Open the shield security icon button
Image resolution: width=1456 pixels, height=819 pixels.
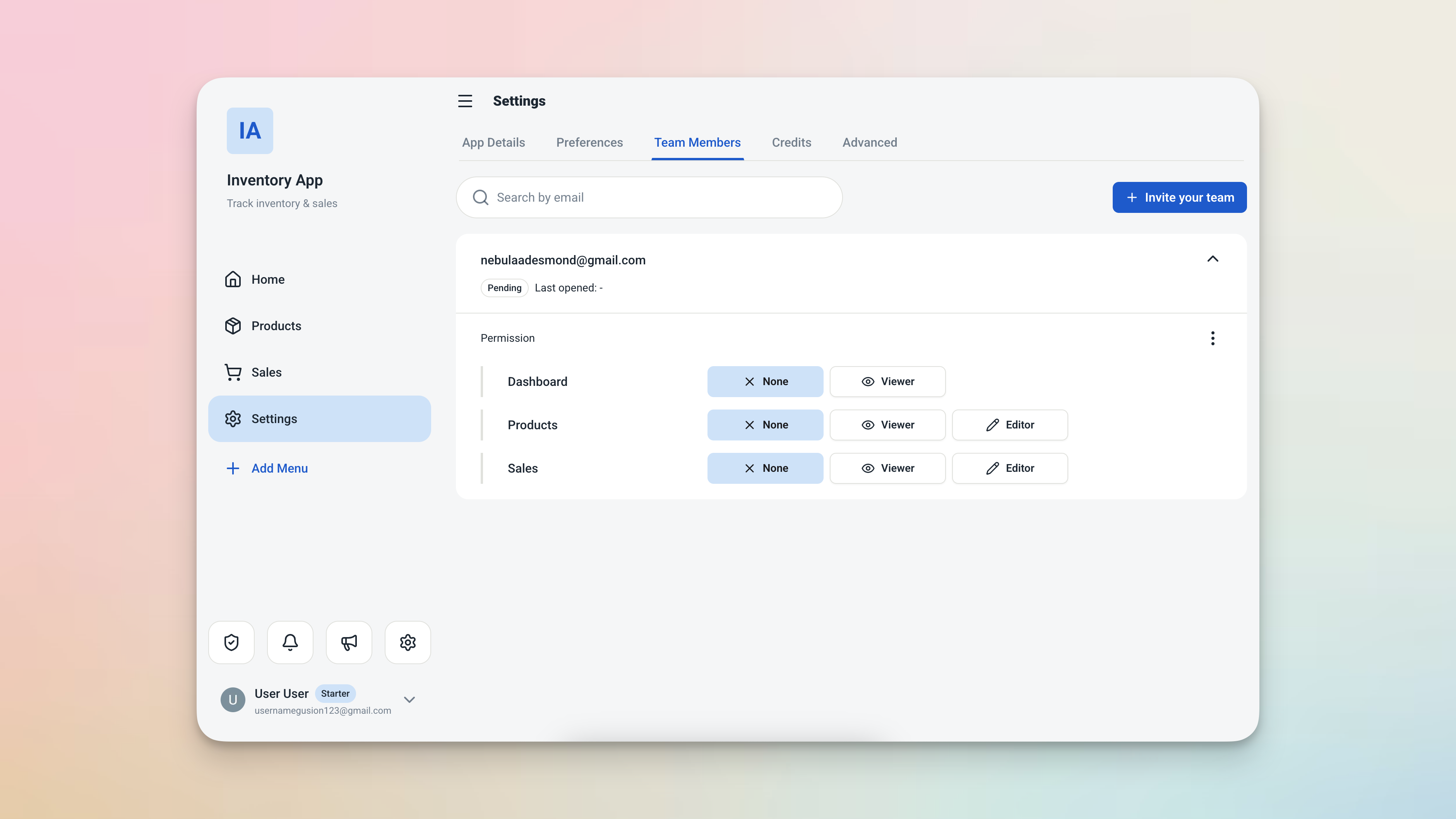(x=231, y=642)
